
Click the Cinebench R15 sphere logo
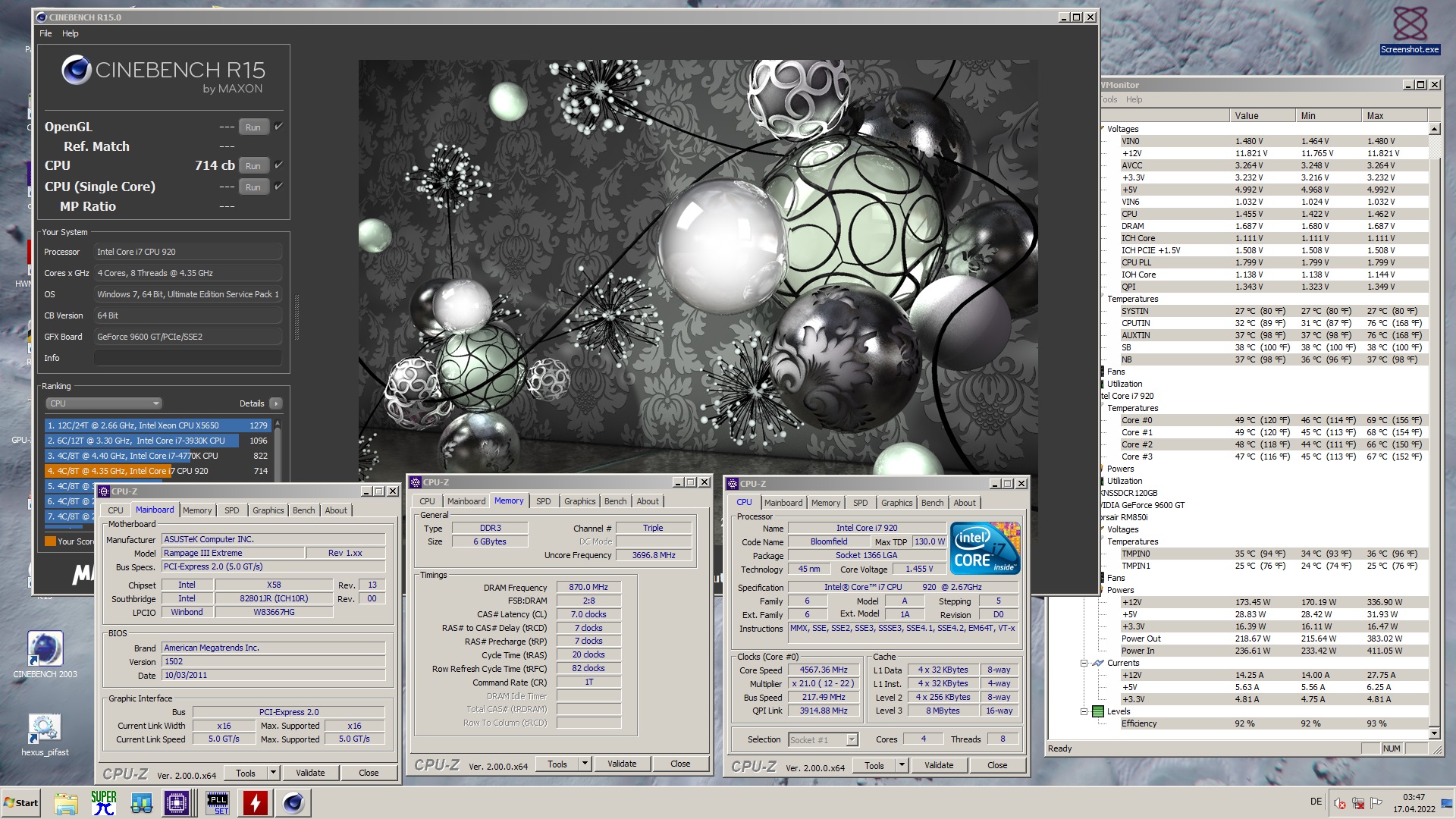(76, 70)
